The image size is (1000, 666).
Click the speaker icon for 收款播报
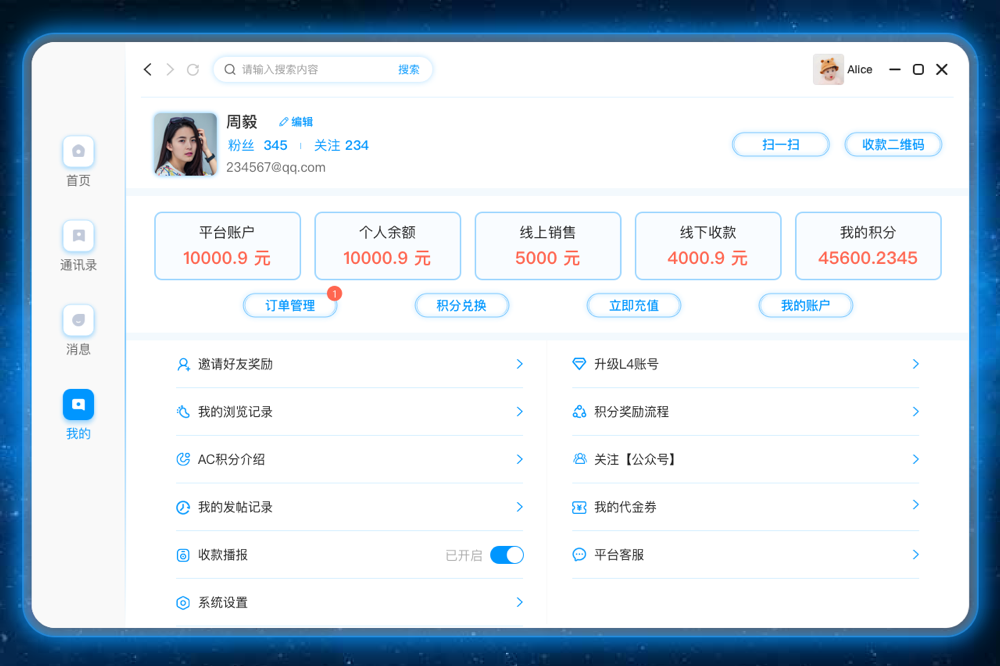183,555
